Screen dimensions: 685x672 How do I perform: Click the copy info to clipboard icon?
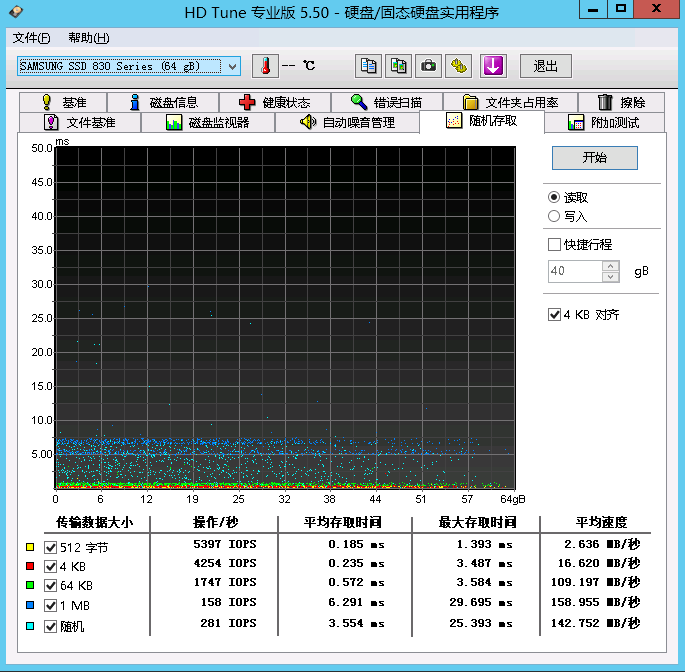tap(369, 66)
